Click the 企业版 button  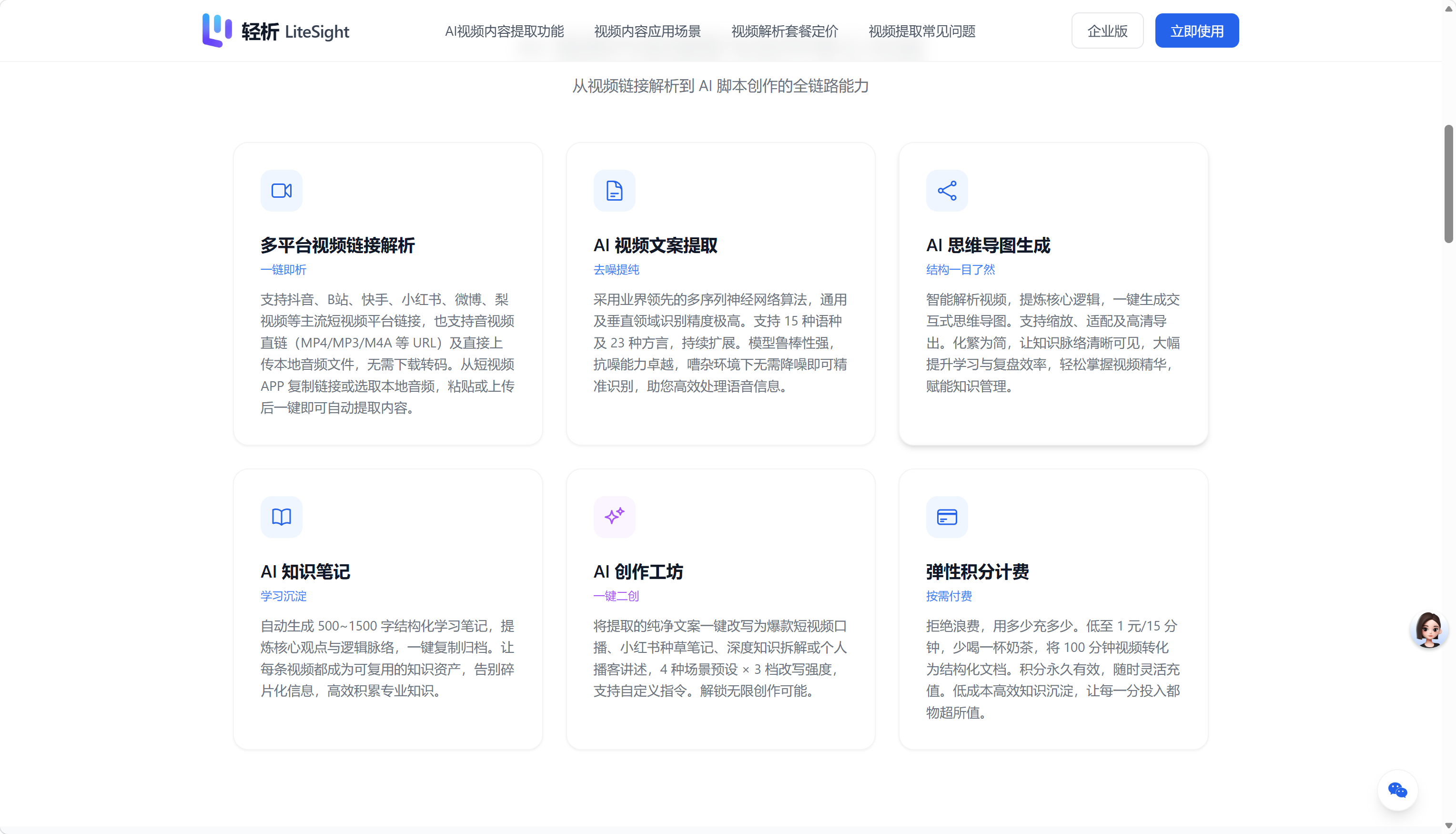pyautogui.click(x=1107, y=31)
